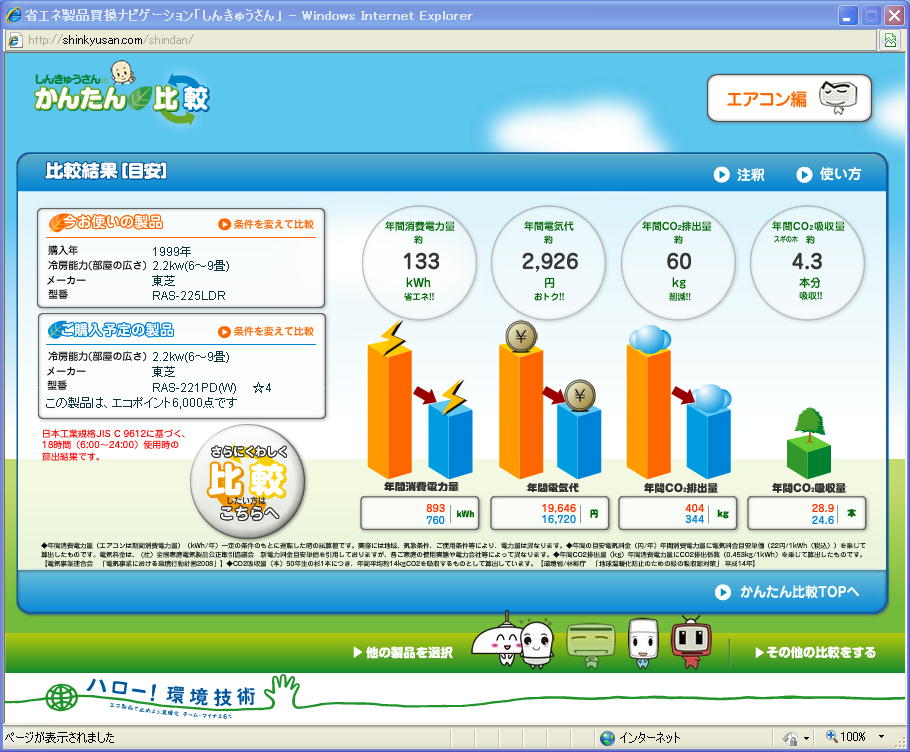Click the model number RAS-221PD(W)
Screen dimensions: 910x752
tap(194, 388)
